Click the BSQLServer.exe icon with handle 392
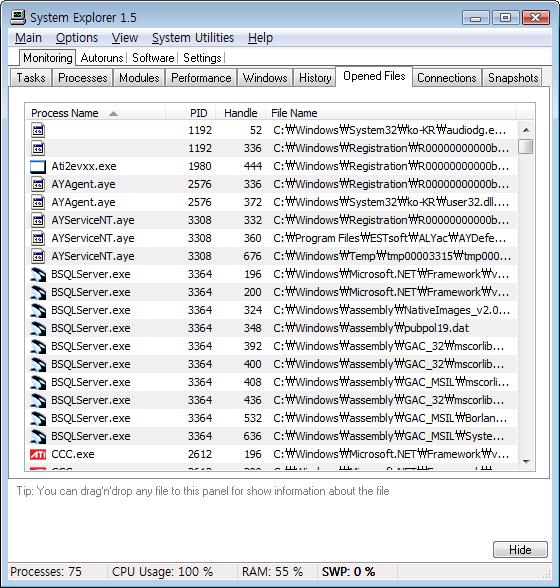Viewport: 560px width, 588px height. pyautogui.click(x=38, y=346)
